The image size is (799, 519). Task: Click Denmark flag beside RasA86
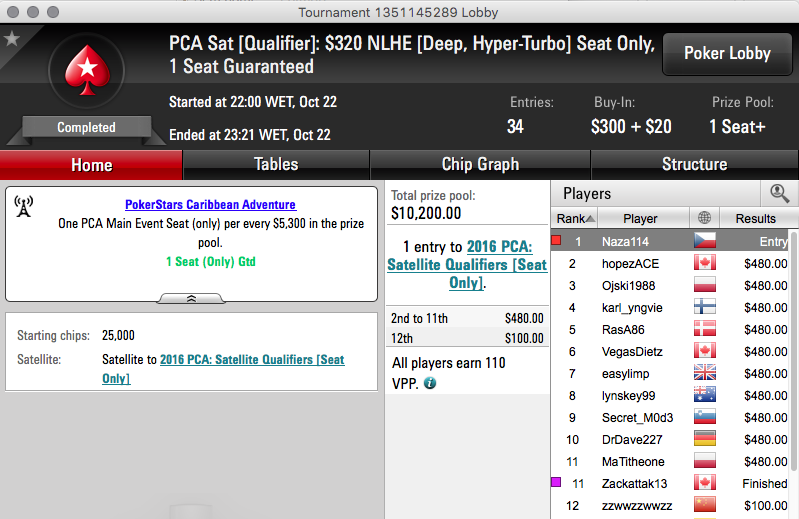(705, 329)
